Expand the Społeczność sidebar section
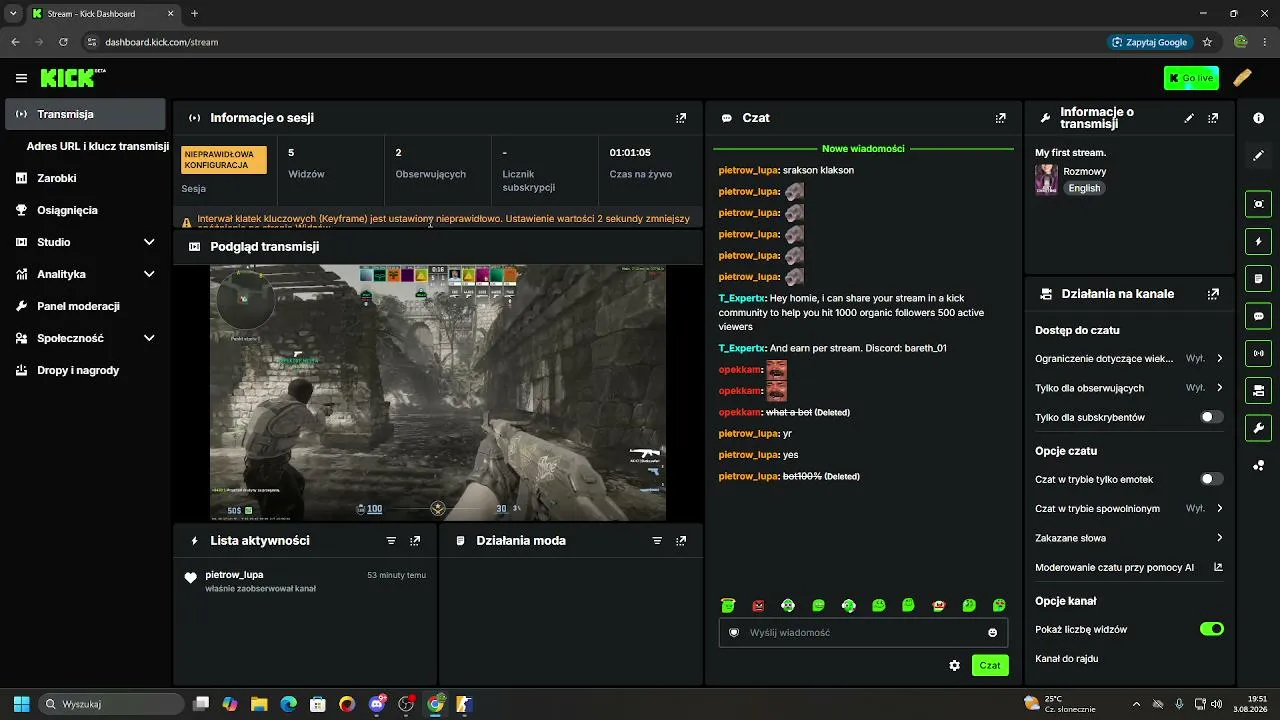This screenshot has height=720, width=1280. point(149,338)
